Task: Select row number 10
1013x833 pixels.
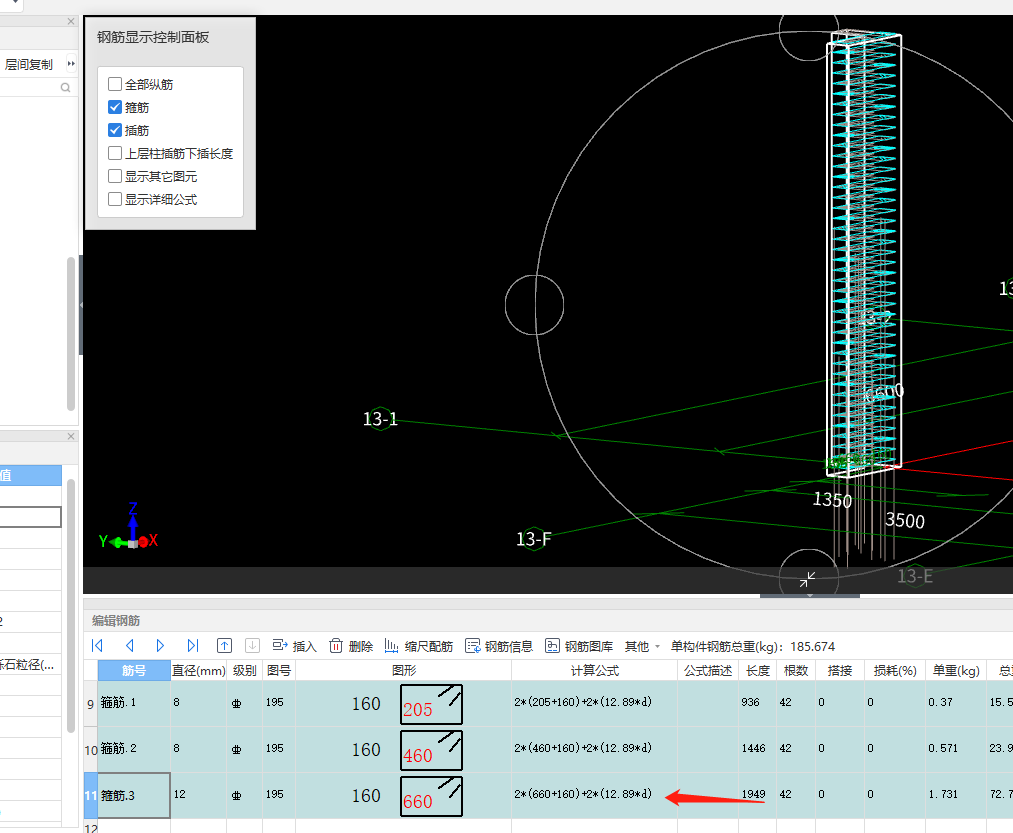Action: click(90, 750)
